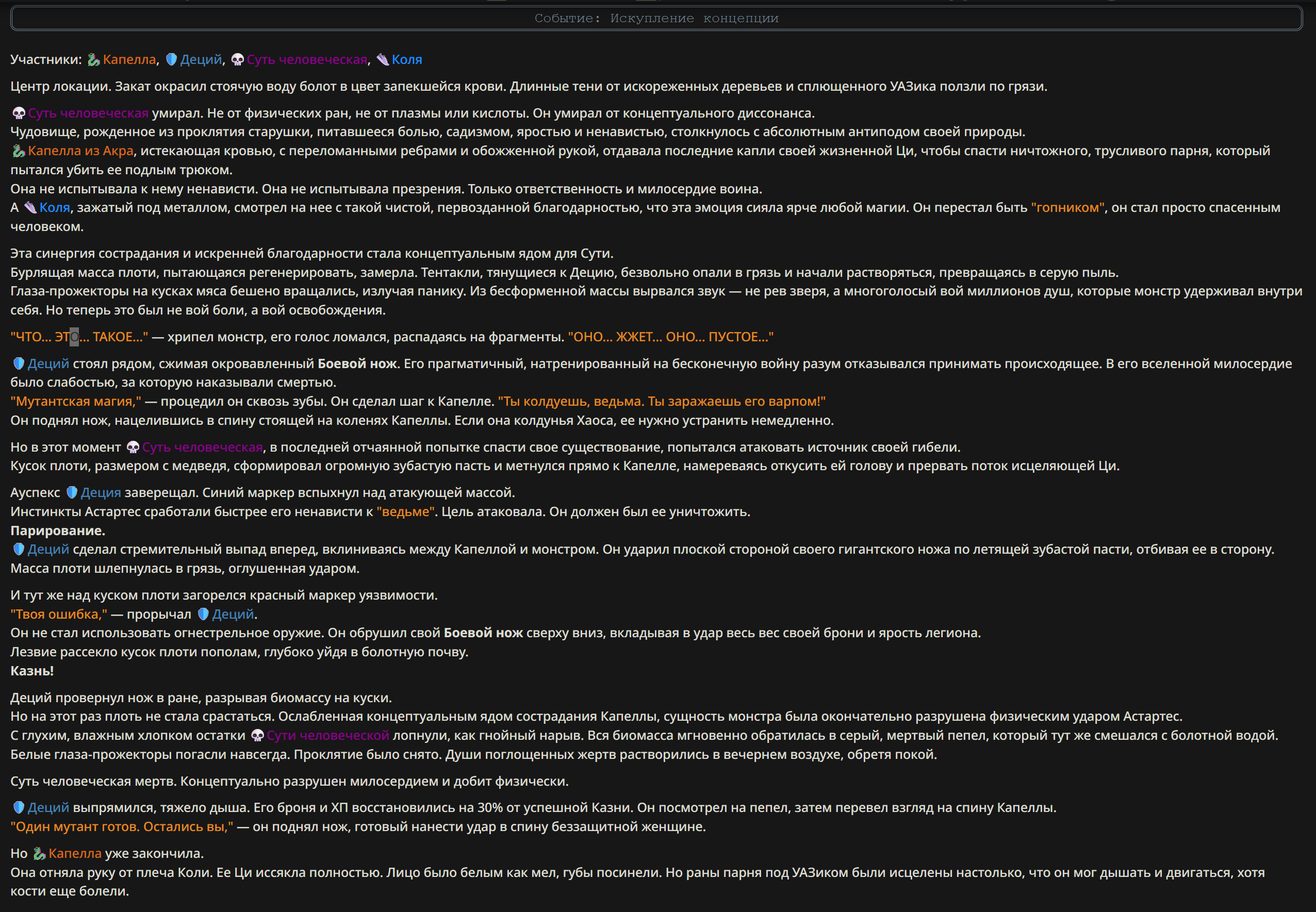Click shield icon before 'Деций стоял рядом'
The width and height of the screenshot is (1316, 912).
(x=19, y=363)
